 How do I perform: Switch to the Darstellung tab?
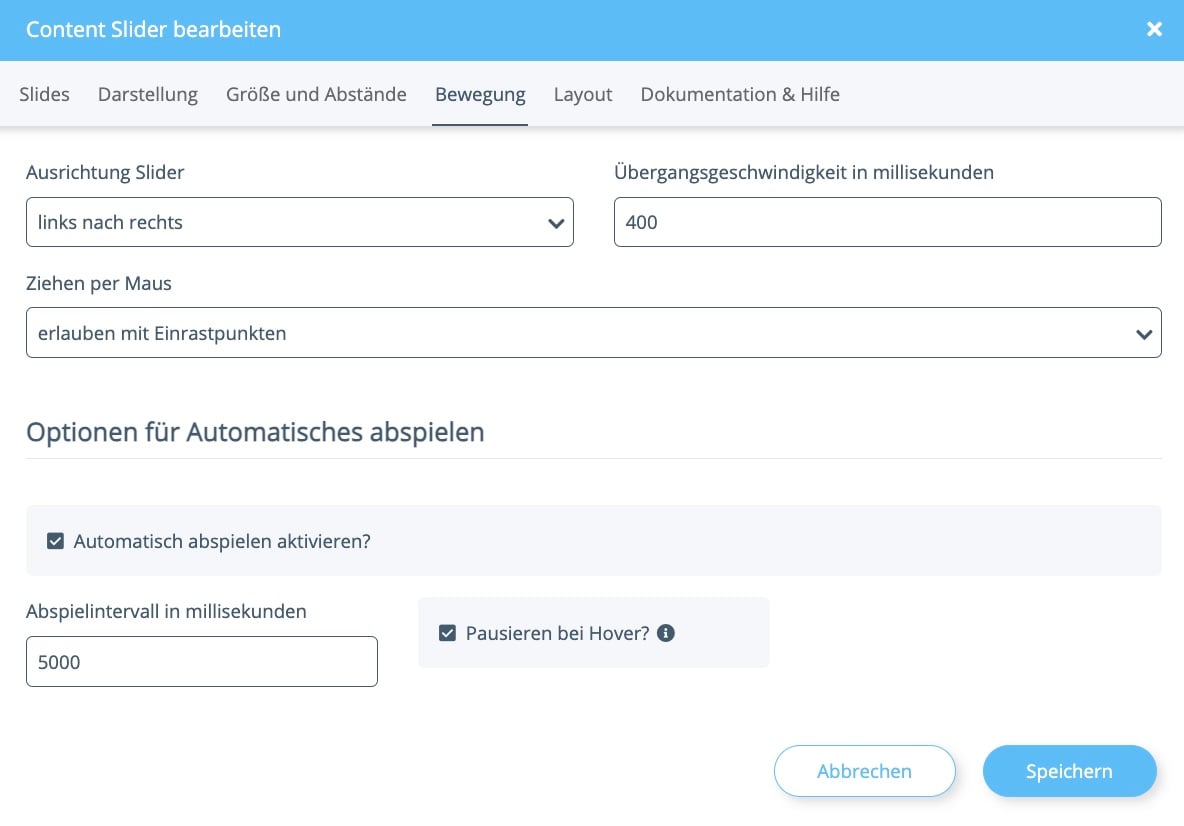148,94
